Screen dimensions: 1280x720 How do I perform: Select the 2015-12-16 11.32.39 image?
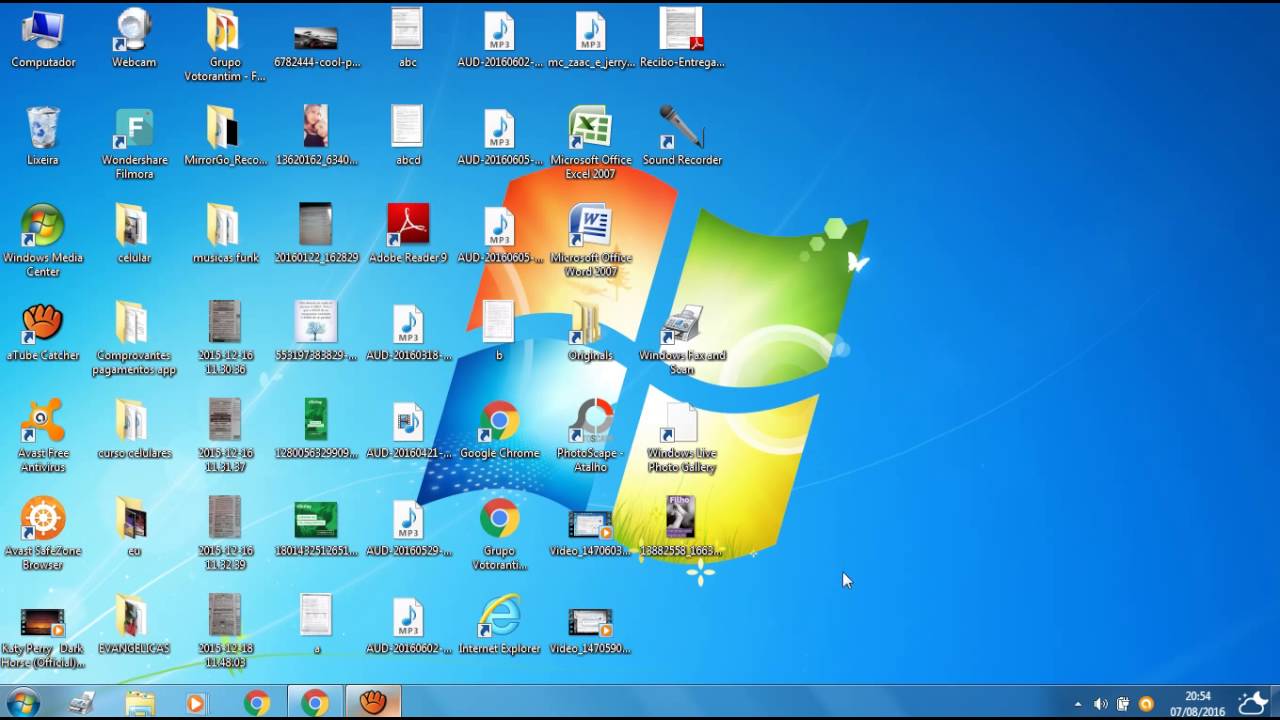[225, 534]
